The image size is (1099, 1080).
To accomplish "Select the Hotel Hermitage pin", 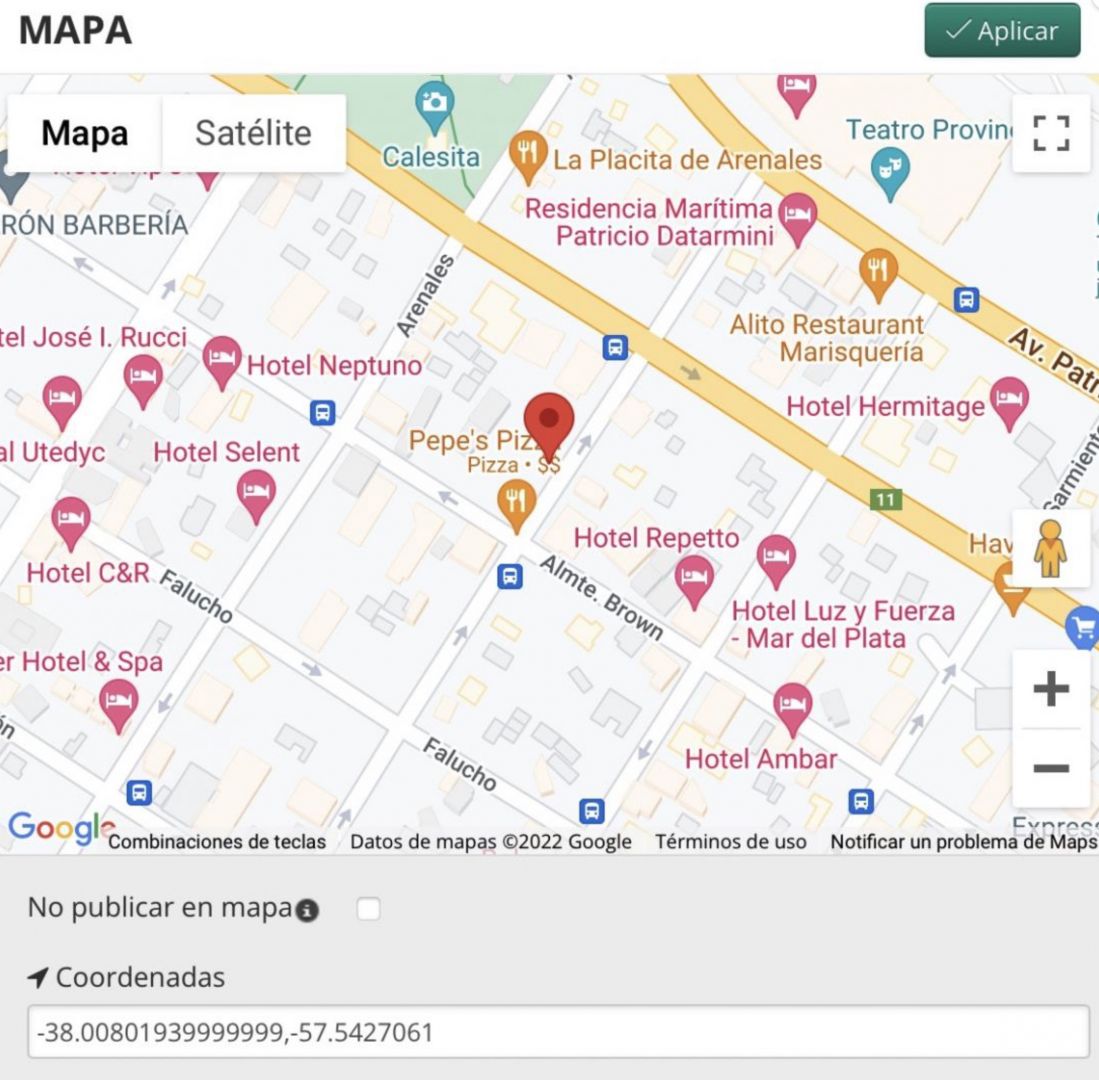I will [x=1008, y=401].
